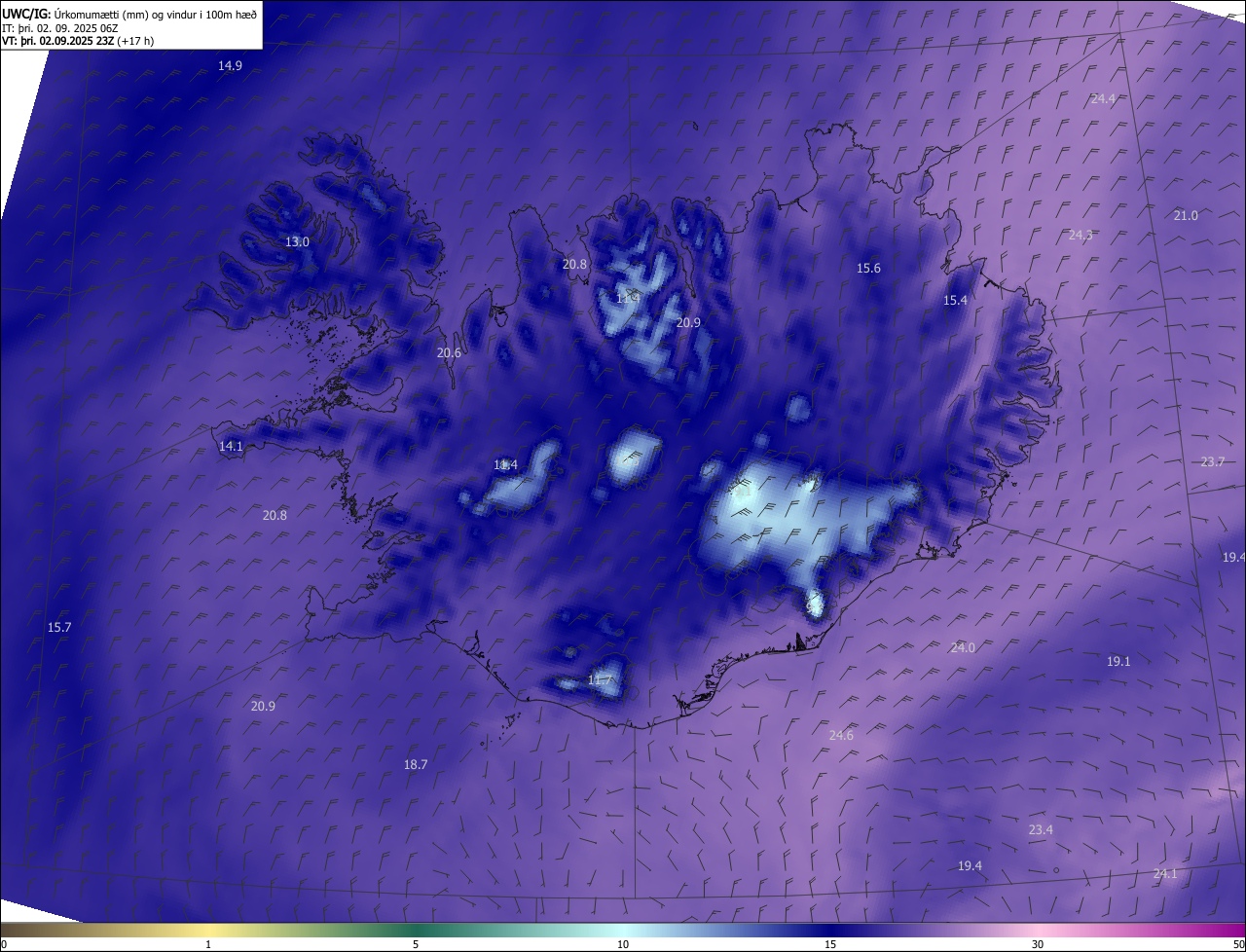1246x952 pixels.
Task: Select the 19.1 value label
Action: pyautogui.click(x=1118, y=661)
